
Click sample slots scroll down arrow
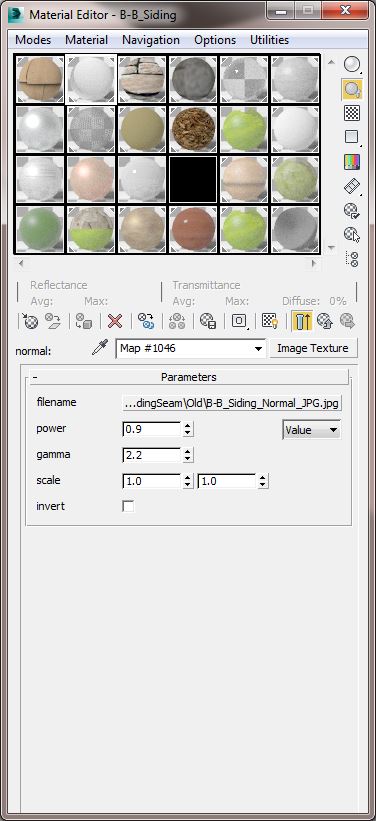tap(330, 247)
